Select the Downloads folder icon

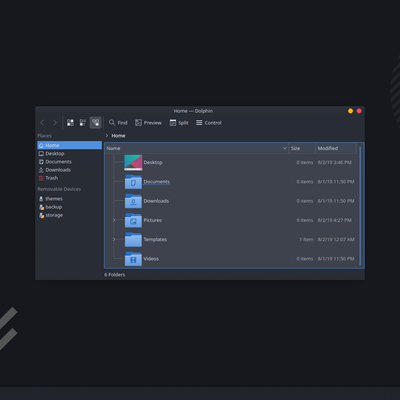pos(133,201)
